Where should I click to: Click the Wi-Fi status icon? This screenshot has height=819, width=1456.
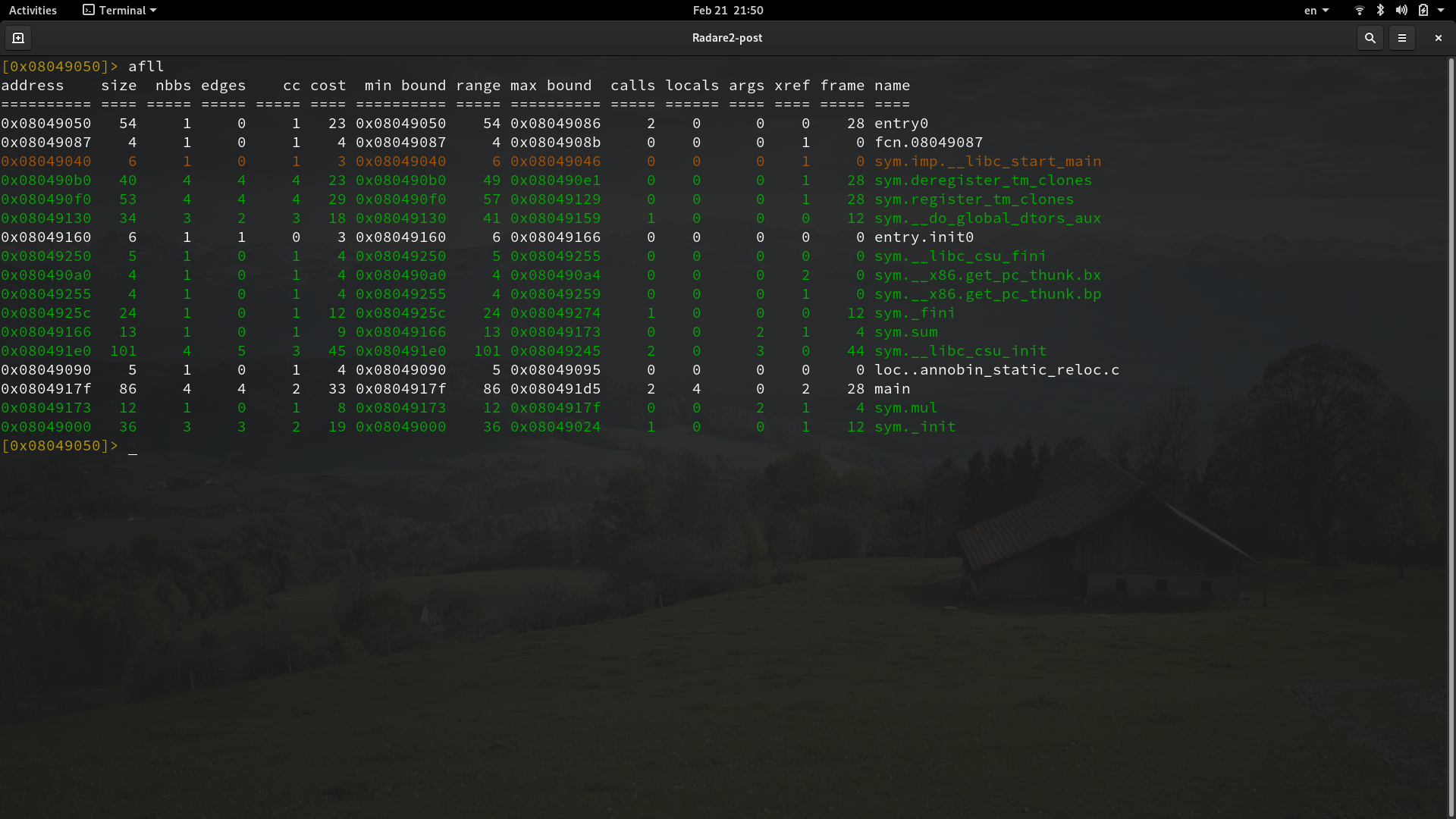[x=1357, y=10]
